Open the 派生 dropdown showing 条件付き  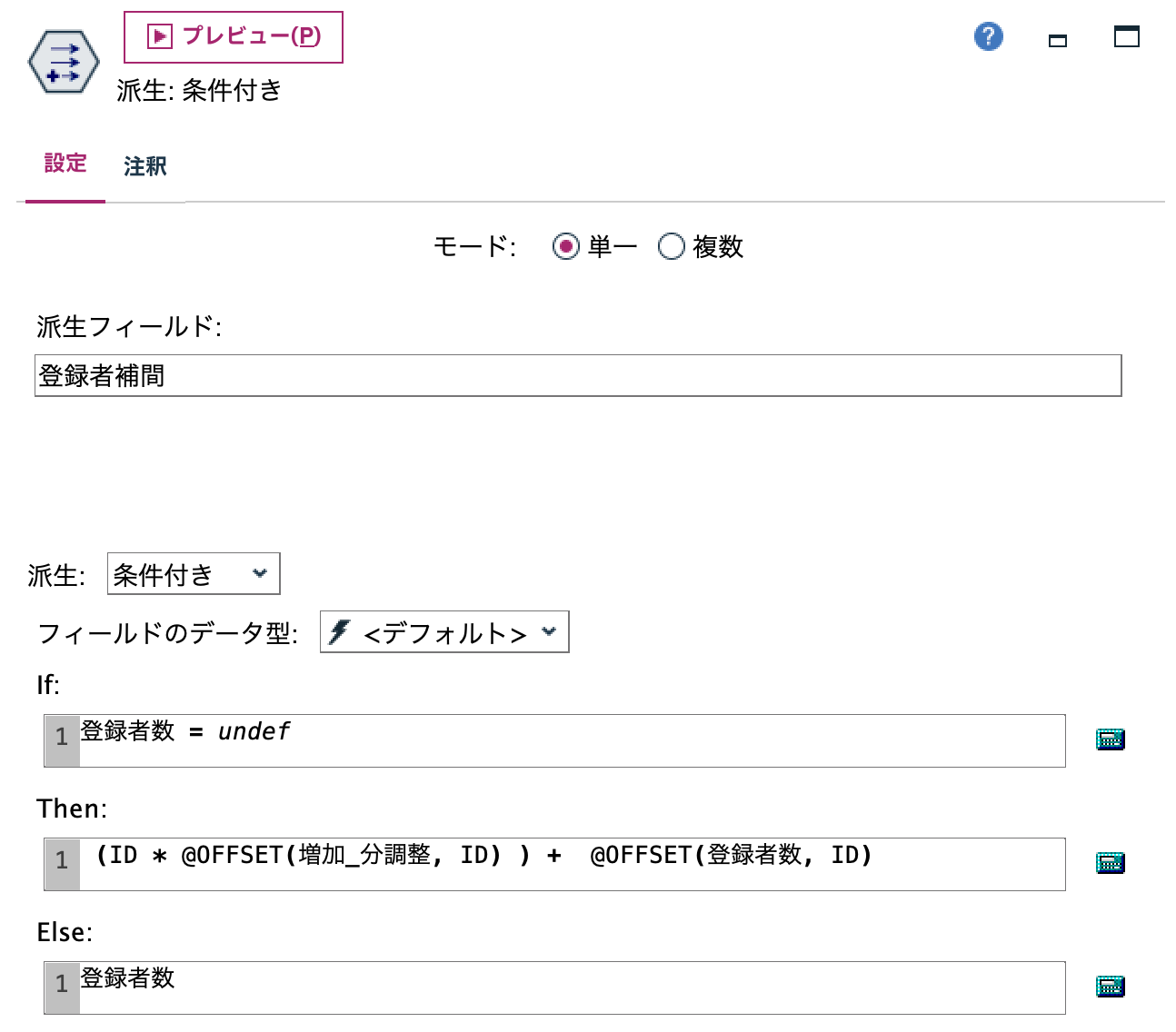click(192, 573)
